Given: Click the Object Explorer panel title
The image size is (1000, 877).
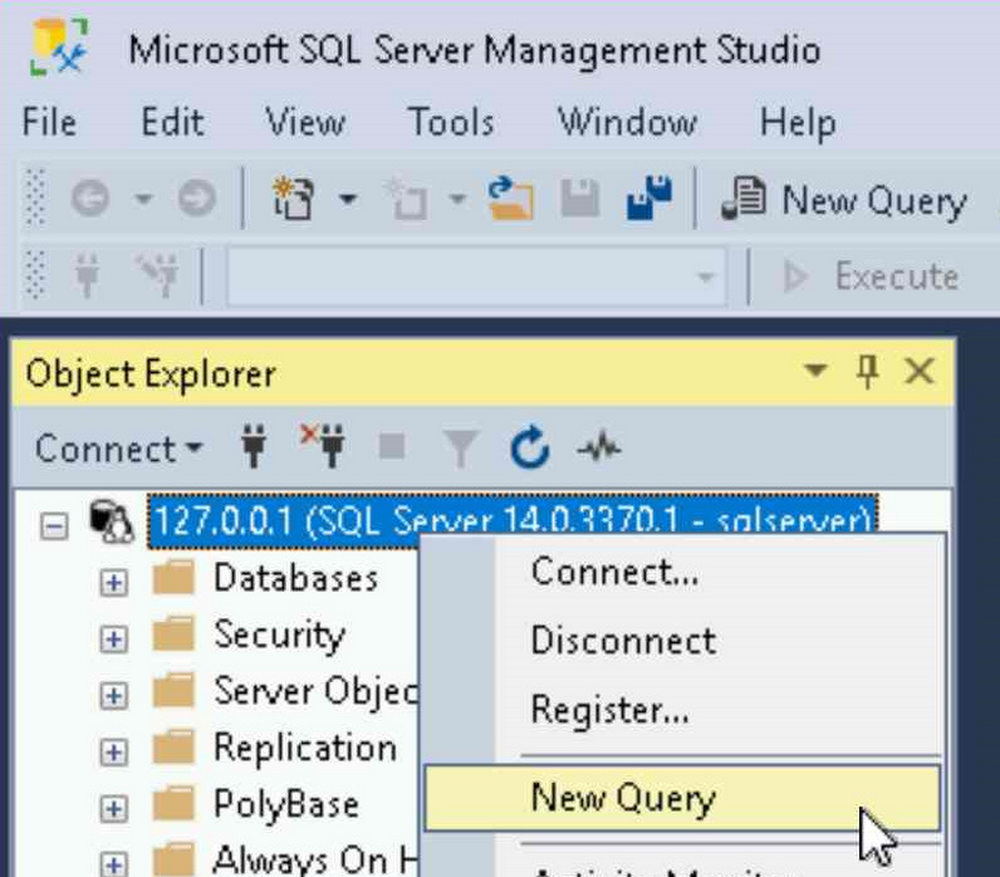Looking at the screenshot, I should 151,373.
